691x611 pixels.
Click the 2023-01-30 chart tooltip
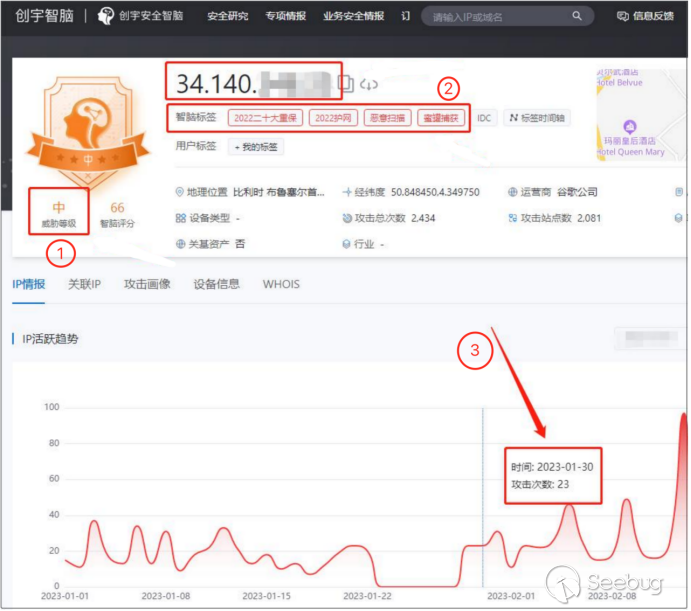point(554,477)
